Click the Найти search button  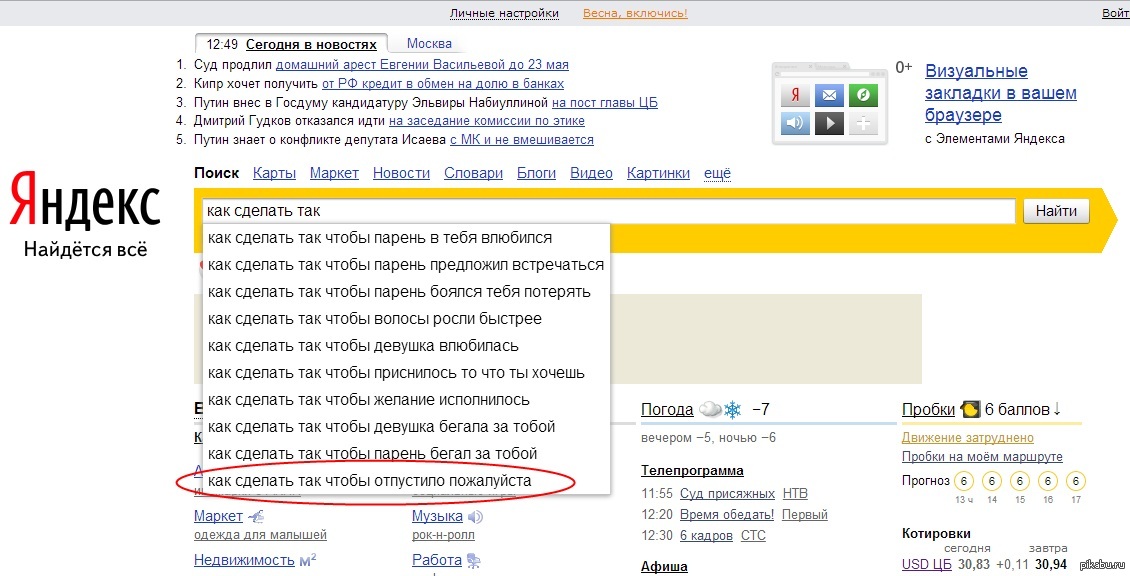coord(1056,211)
